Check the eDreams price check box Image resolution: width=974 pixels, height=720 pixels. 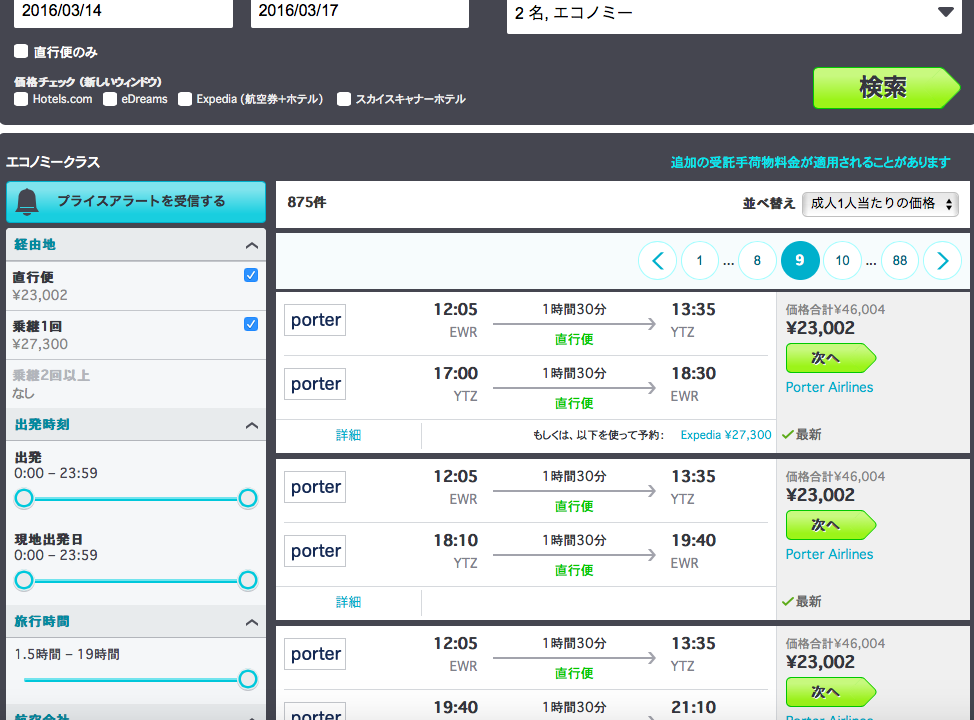point(110,99)
